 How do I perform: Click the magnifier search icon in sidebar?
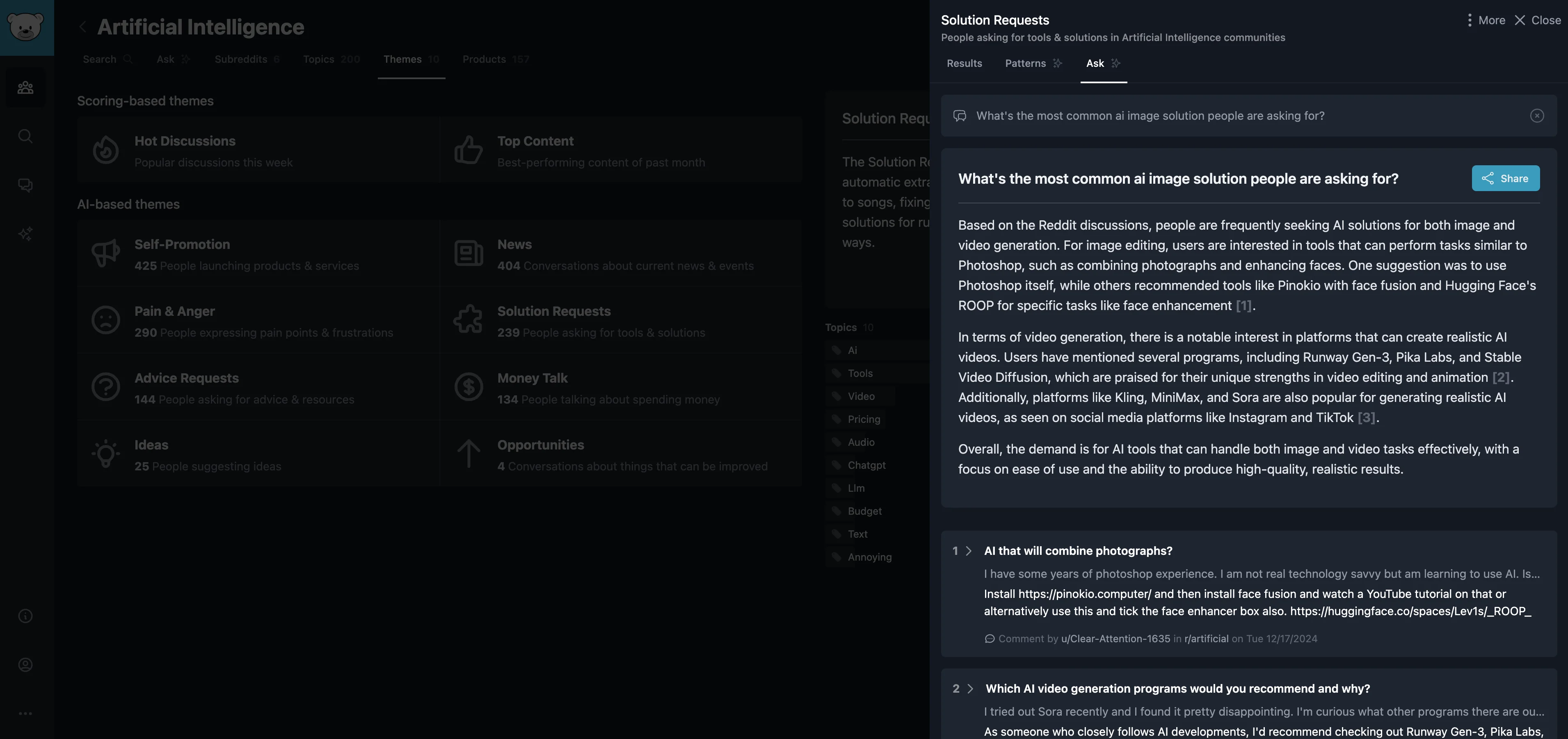[x=25, y=136]
